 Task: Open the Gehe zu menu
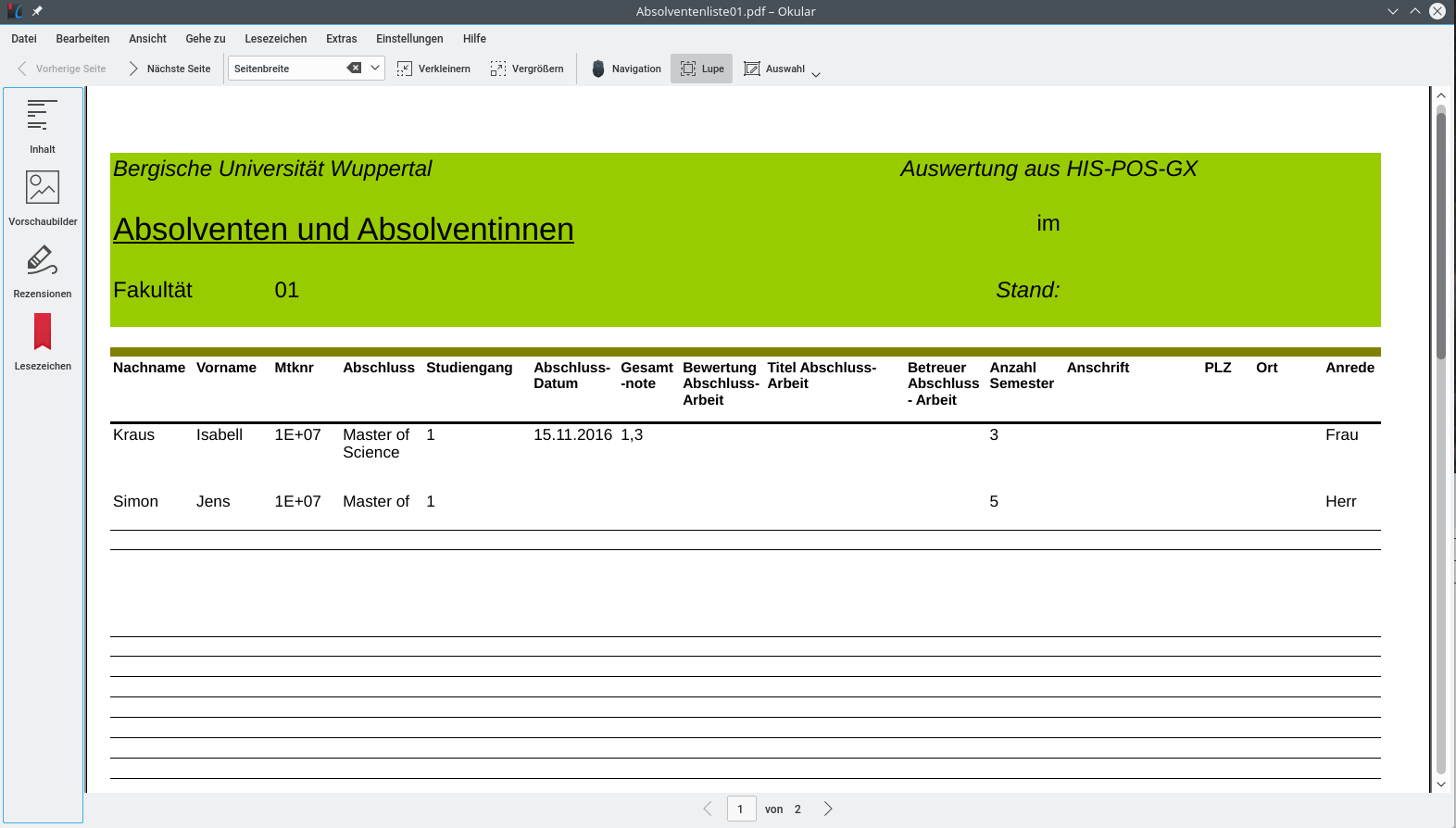pos(206,39)
